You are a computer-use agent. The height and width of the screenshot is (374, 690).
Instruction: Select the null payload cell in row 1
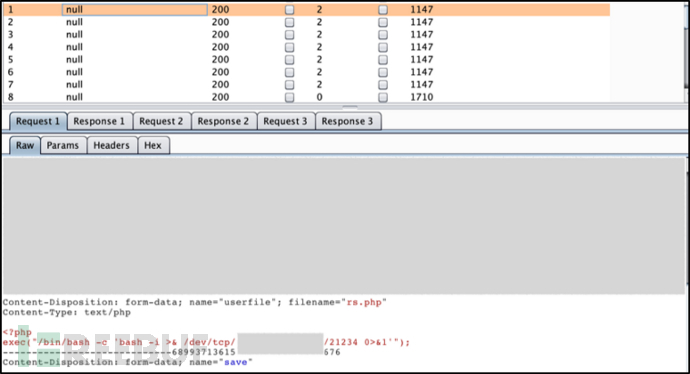(135, 9)
